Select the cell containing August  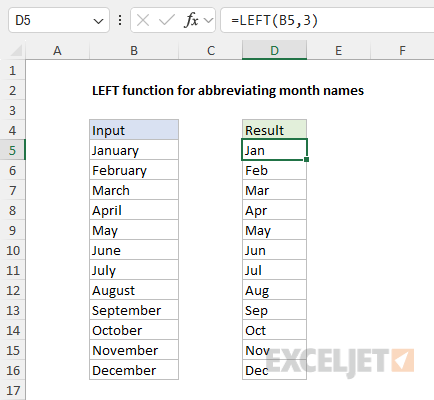[x=134, y=290]
